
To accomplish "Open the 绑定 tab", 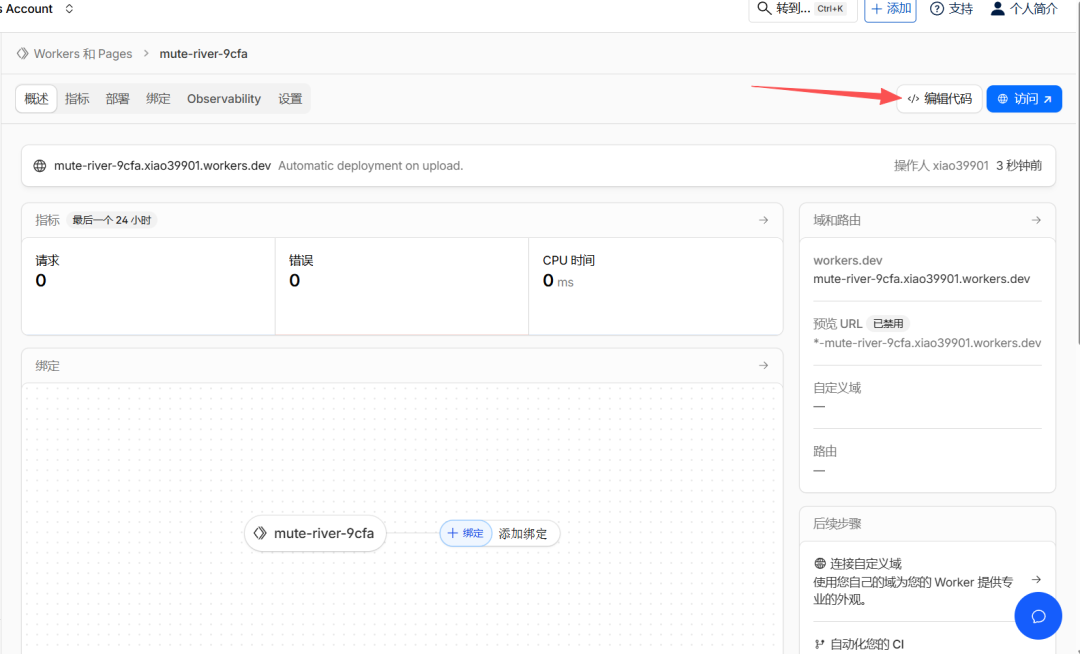I will point(158,98).
